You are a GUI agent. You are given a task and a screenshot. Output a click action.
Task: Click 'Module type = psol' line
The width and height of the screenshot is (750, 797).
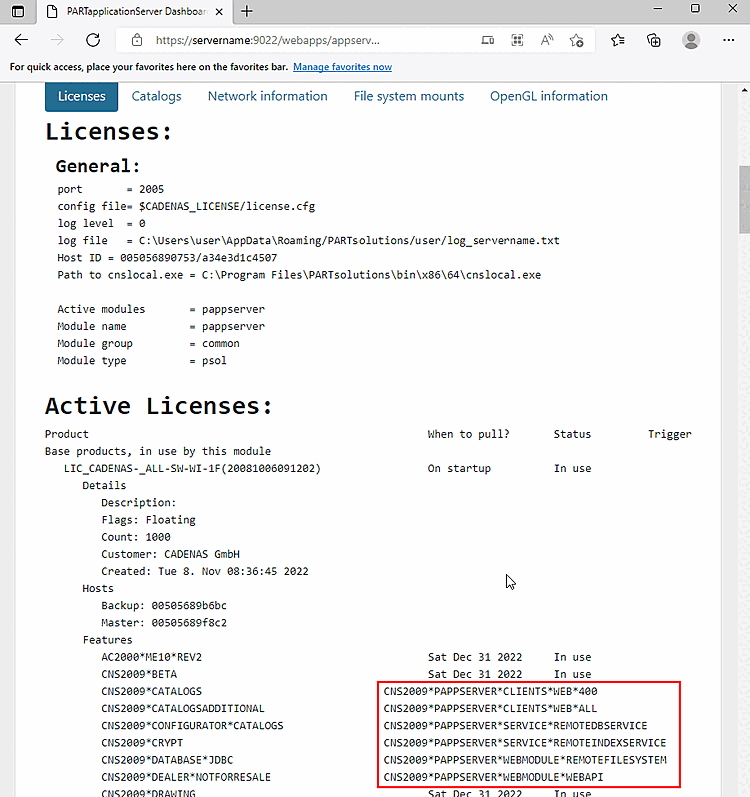pos(142,361)
